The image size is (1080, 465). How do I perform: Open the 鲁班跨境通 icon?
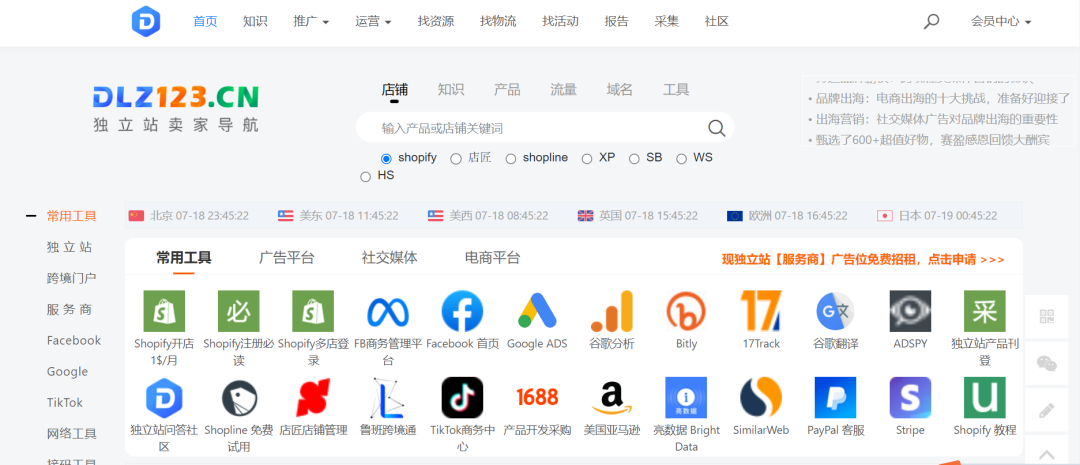click(x=388, y=397)
